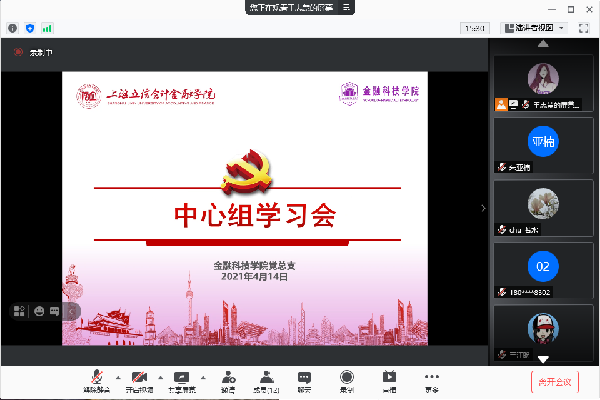Open the Chat panel
Screen dimensions: 600x400
point(304,378)
